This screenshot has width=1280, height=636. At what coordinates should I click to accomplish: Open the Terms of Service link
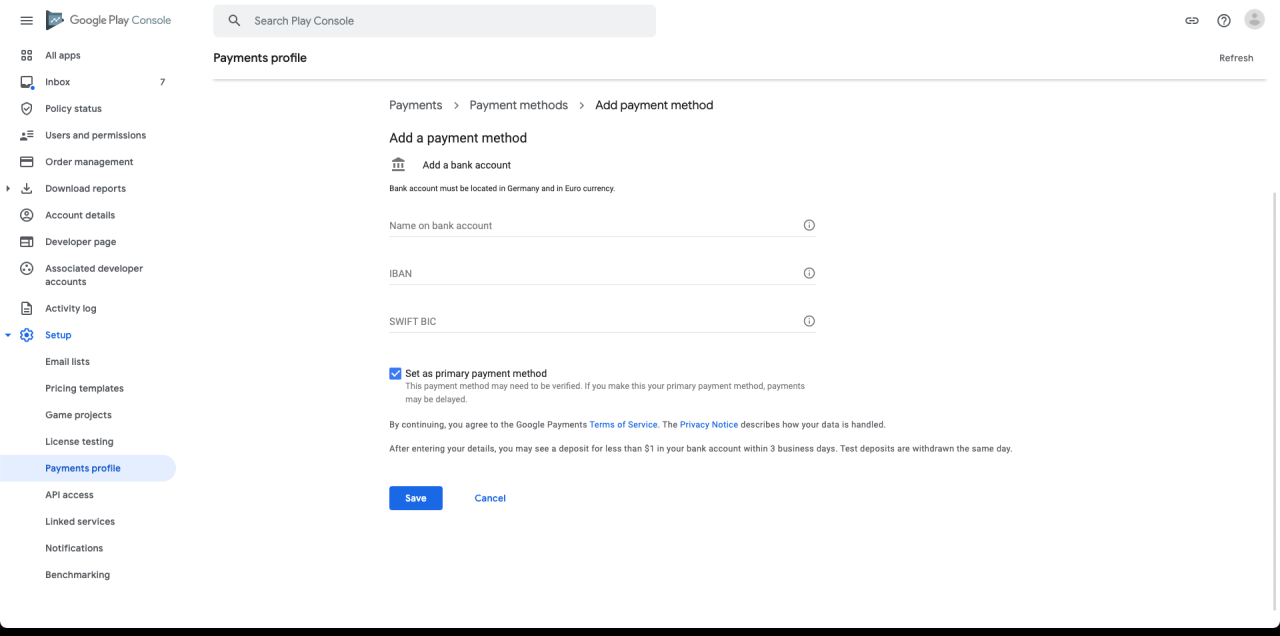tap(623, 425)
